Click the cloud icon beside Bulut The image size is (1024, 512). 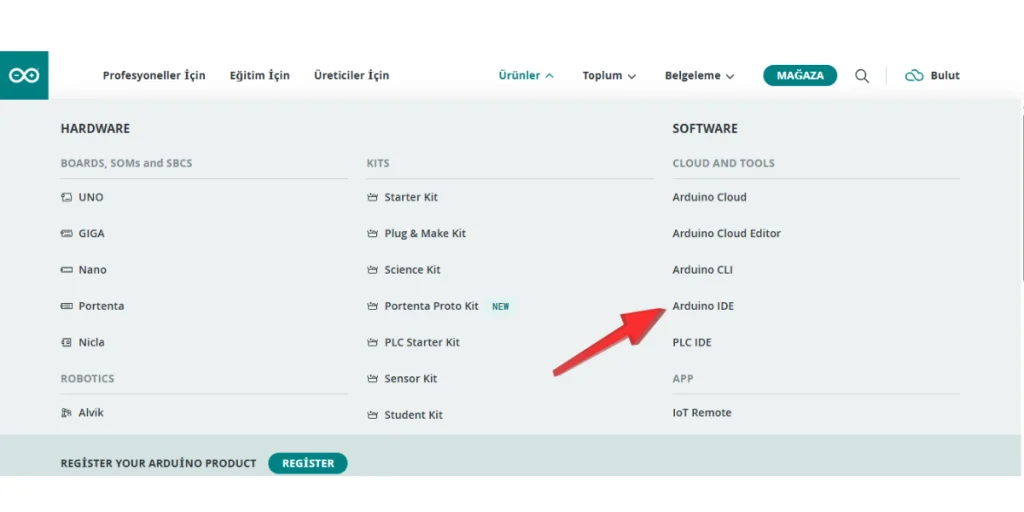[914, 76]
